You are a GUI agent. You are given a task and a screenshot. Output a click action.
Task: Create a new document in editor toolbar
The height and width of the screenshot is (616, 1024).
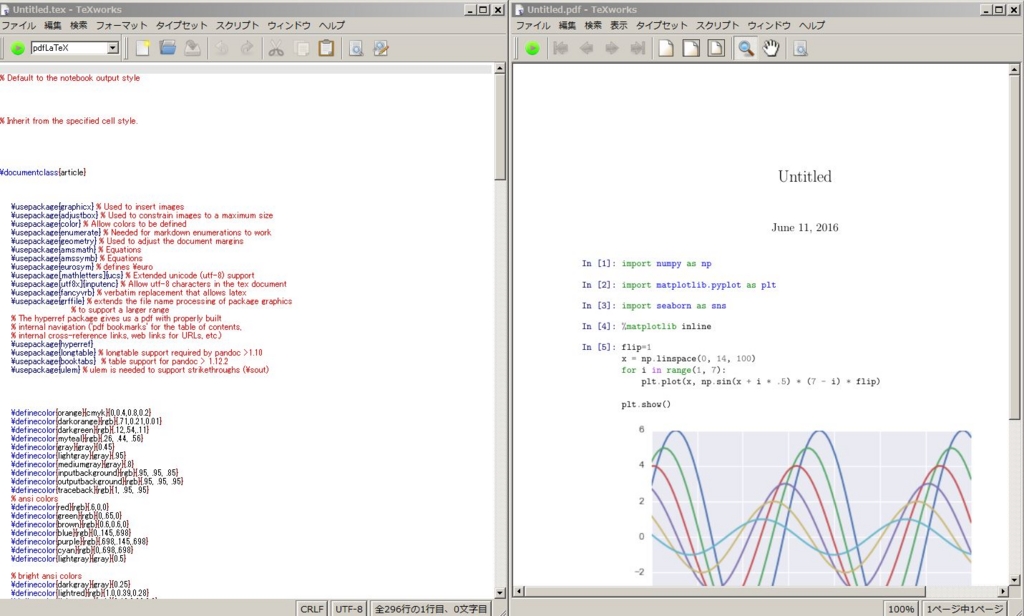(x=142, y=48)
